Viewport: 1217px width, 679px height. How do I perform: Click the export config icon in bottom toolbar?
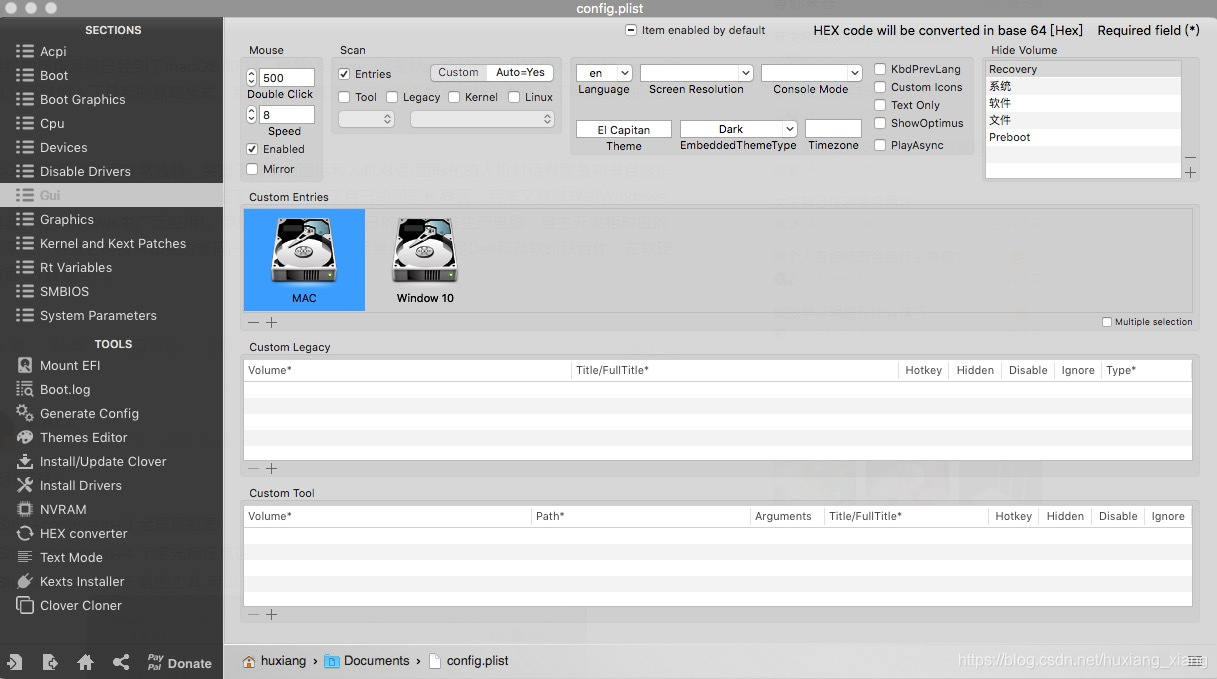pos(50,662)
